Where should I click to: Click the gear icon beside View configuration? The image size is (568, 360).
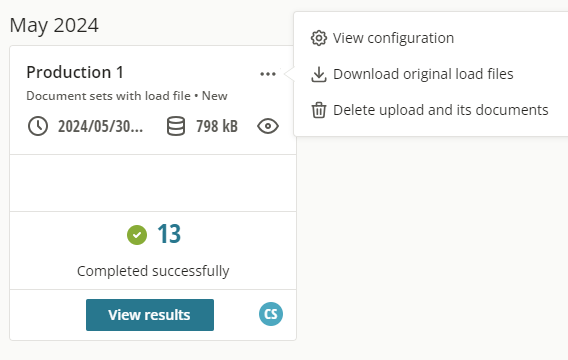coord(319,38)
